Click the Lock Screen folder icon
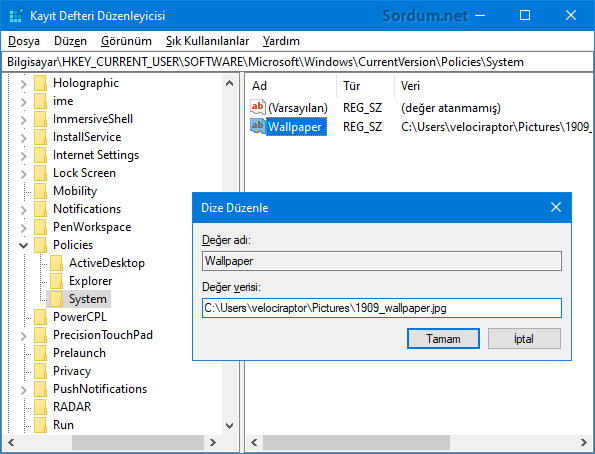595x454 pixels. [x=40, y=173]
